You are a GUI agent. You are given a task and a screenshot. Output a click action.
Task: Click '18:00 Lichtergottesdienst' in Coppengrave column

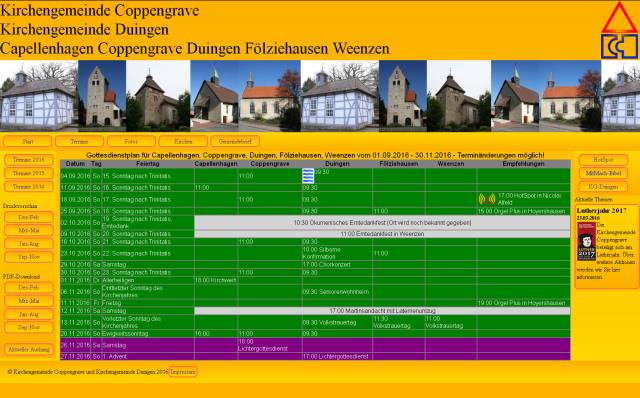pos(263,345)
